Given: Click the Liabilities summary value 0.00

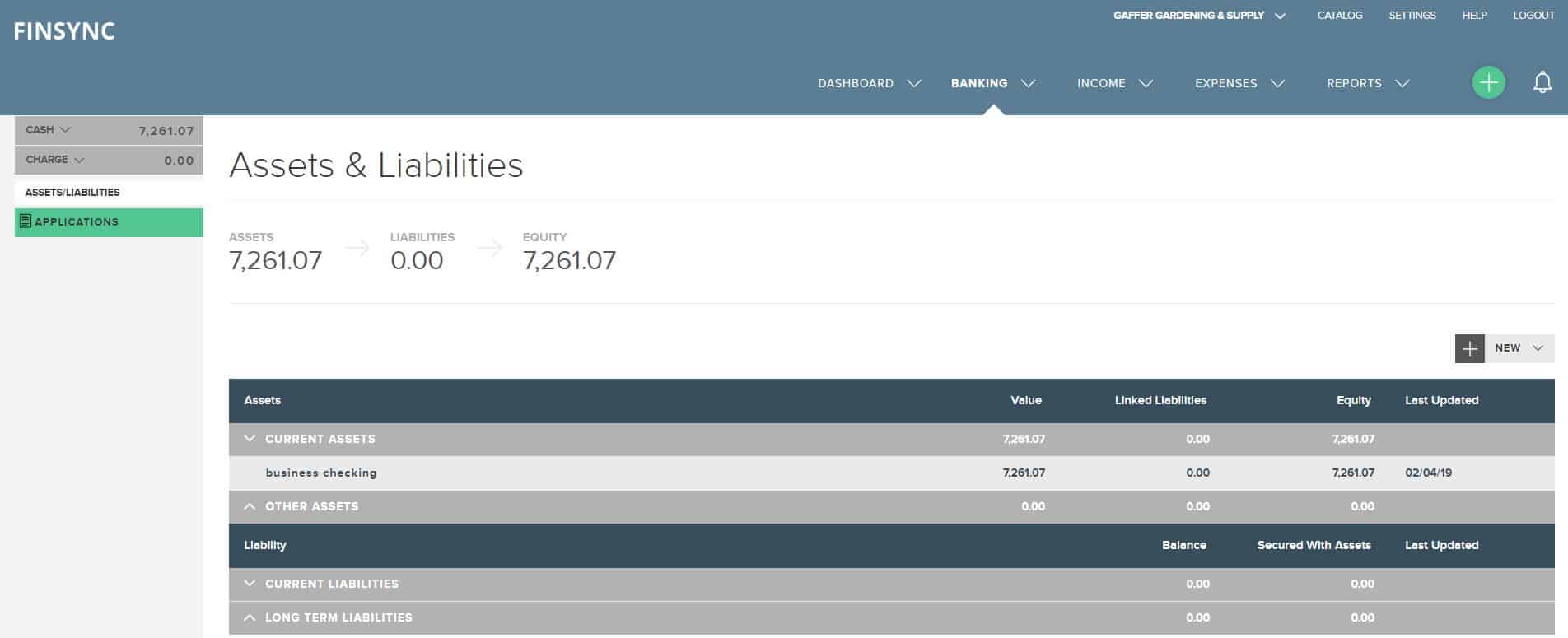Looking at the screenshot, I should (x=417, y=260).
